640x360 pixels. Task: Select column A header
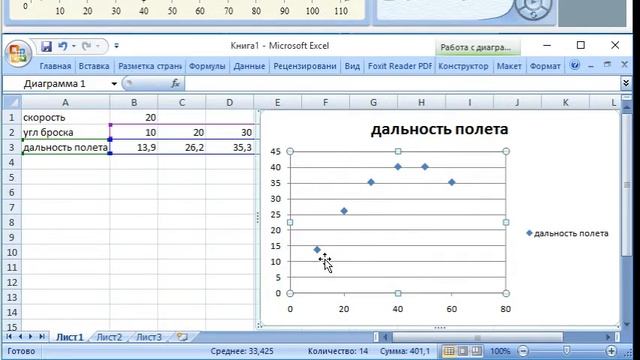pyautogui.click(x=65, y=102)
